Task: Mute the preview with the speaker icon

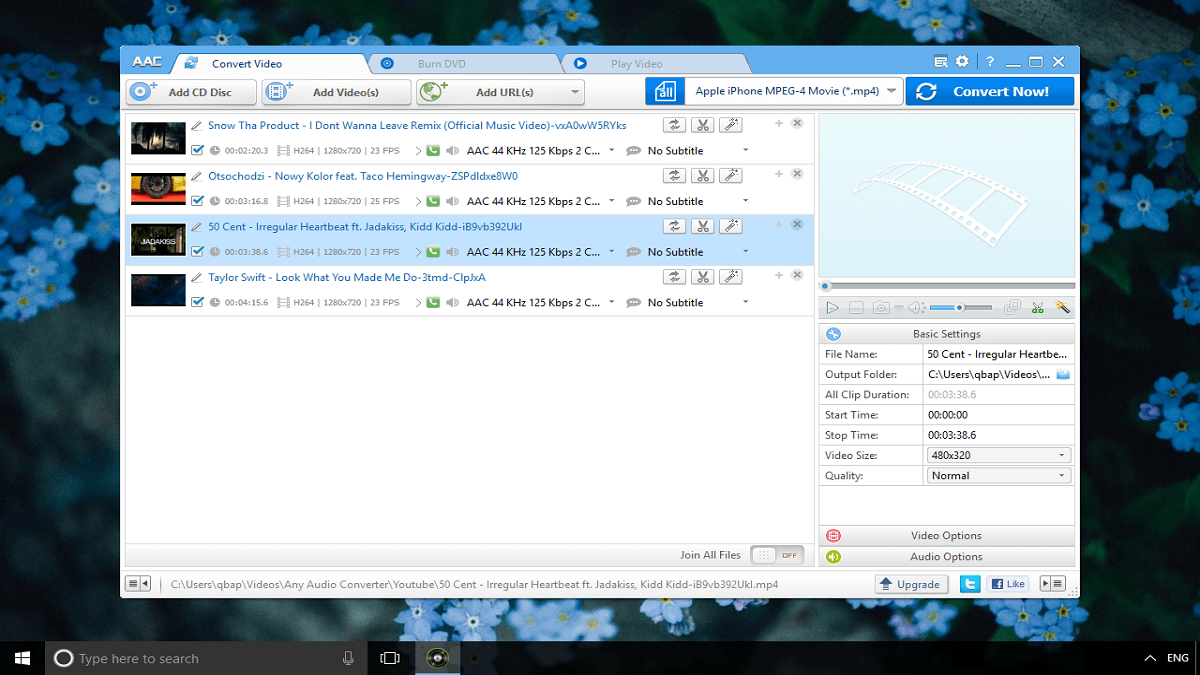Action: click(917, 308)
